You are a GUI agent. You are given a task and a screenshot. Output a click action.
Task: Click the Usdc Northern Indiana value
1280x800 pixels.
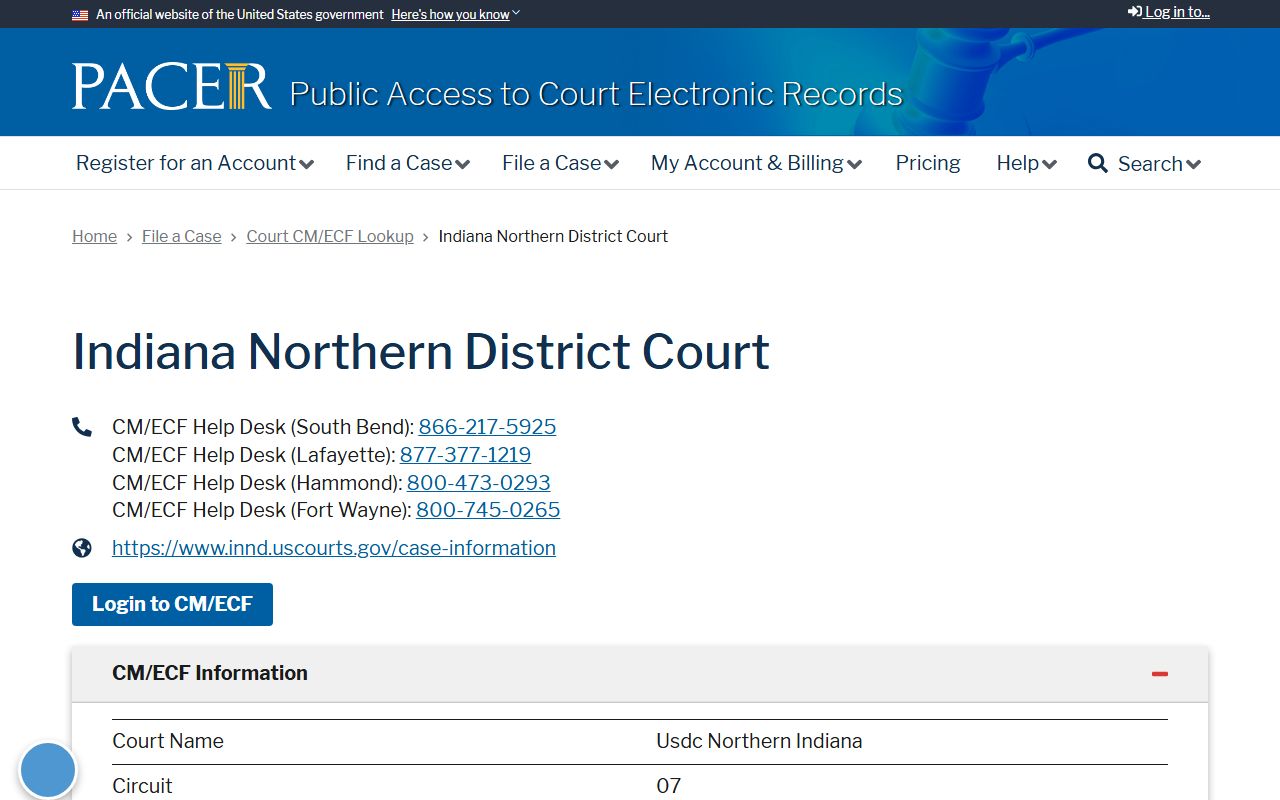759,741
